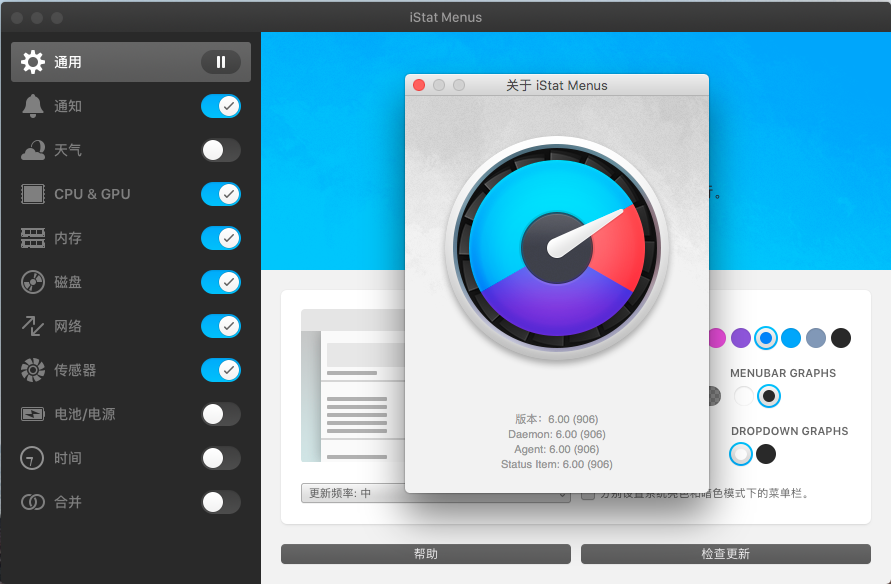Choose white for Menubar Graphs
This screenshot has width=891, height=584.
(744, 396)
